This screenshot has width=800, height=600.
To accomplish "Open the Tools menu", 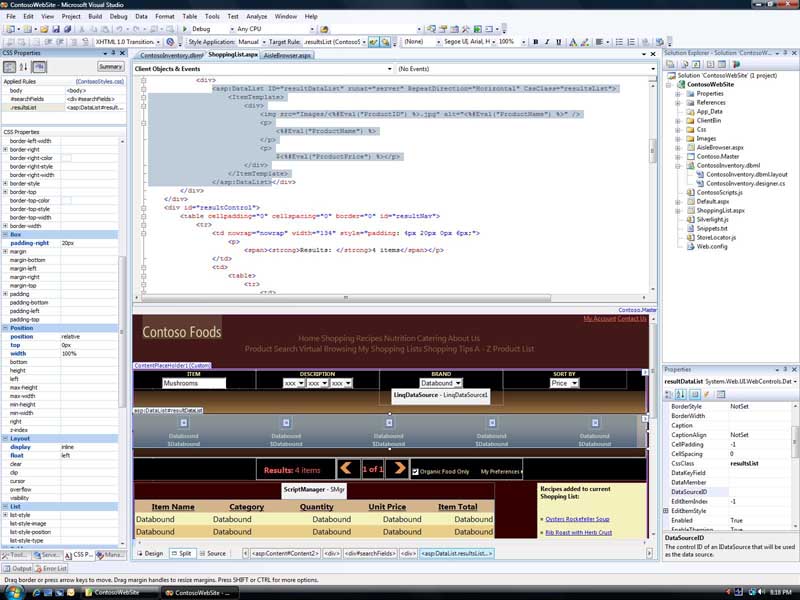I will pyautogui.click(x=212, y=16).
